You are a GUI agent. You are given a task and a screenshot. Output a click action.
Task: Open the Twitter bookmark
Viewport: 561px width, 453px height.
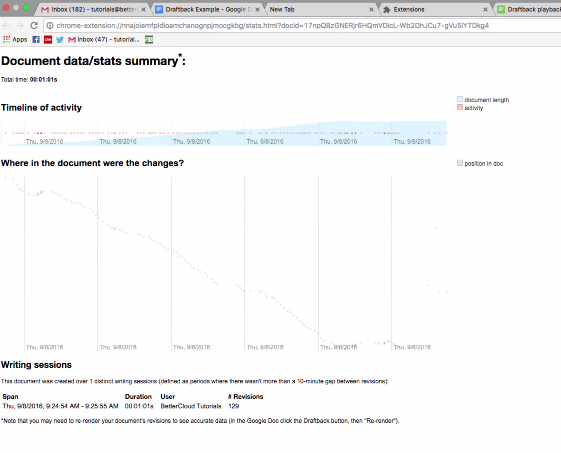pos(60,39)
